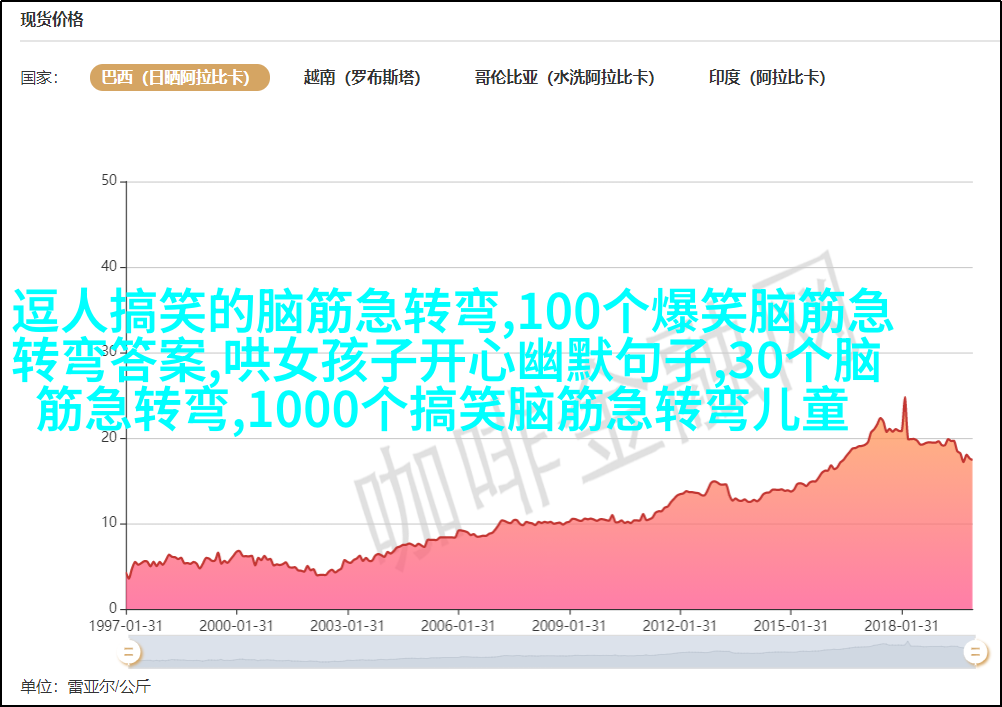
Task: Click the 现货价格 panel title
Action: tap(52, 20)
